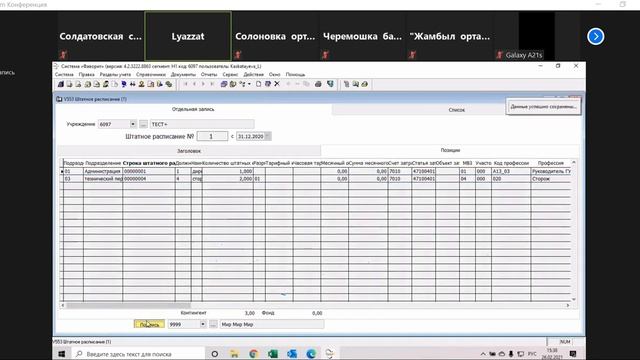Select Жамбыл орта participant tile
The image size is (640, 360).
click(450, 36)
